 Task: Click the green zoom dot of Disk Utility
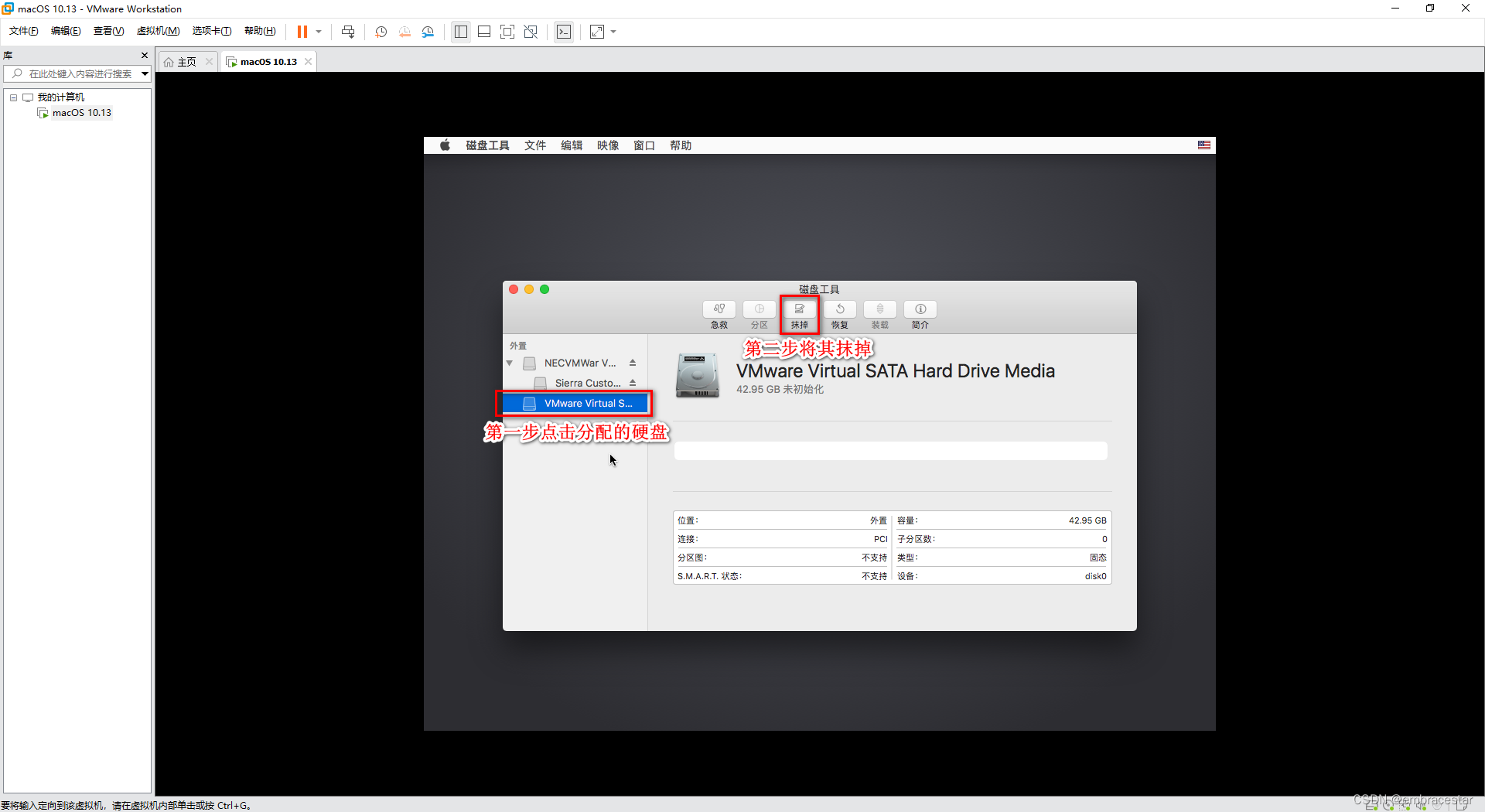click(544, 289)
